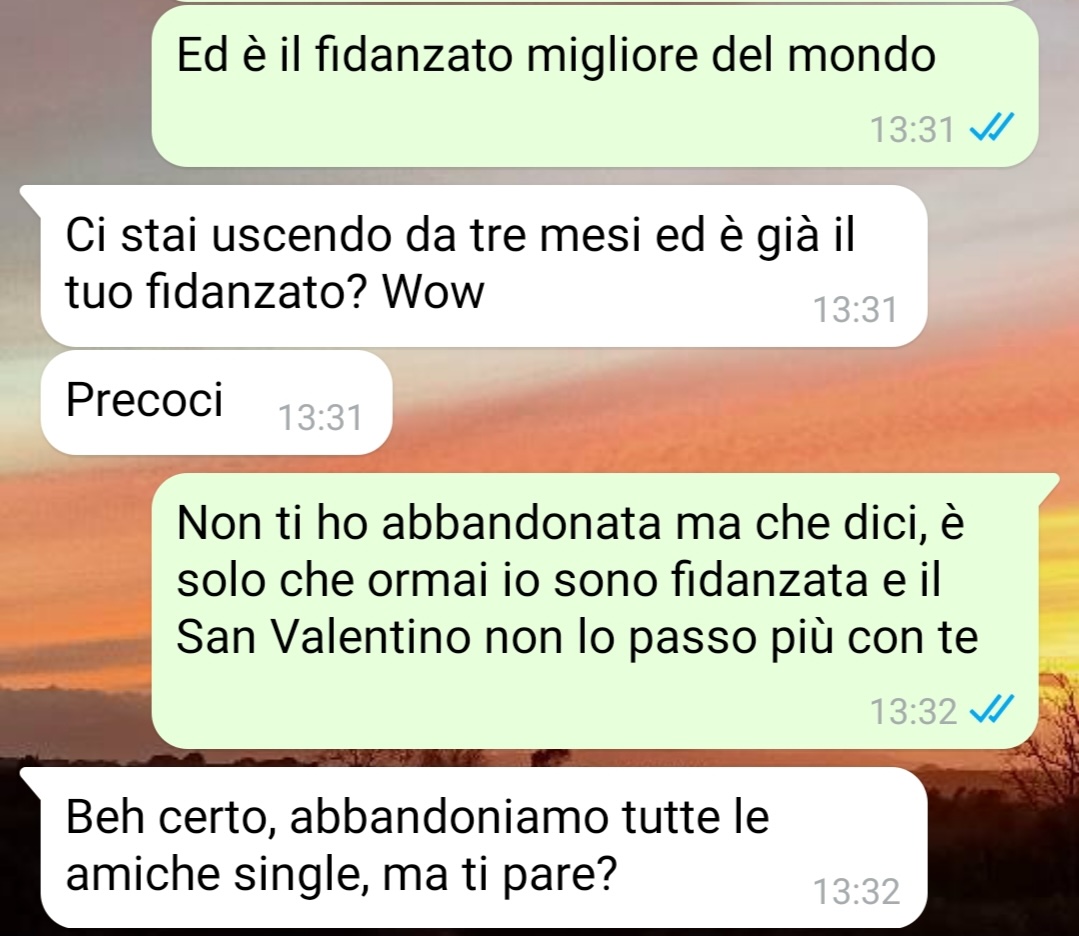Select the "Non ti ho abbandonata" message bubble
1079x936 pixels.
click(x=595, y=611)
